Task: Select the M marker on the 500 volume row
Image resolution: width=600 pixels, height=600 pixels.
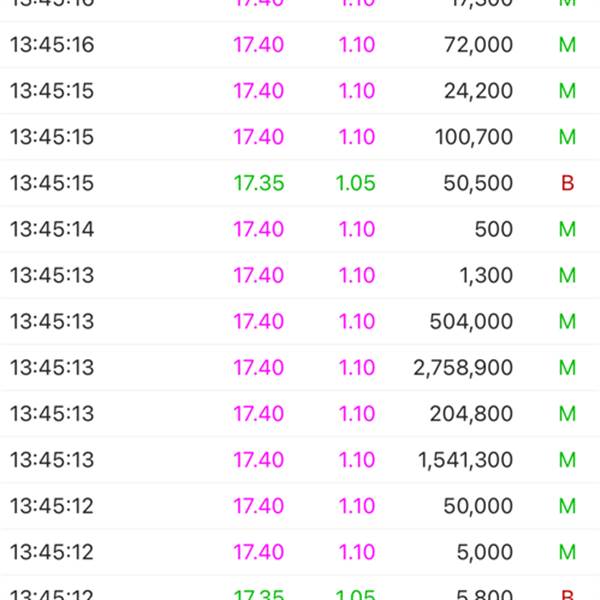Action: 567,229
